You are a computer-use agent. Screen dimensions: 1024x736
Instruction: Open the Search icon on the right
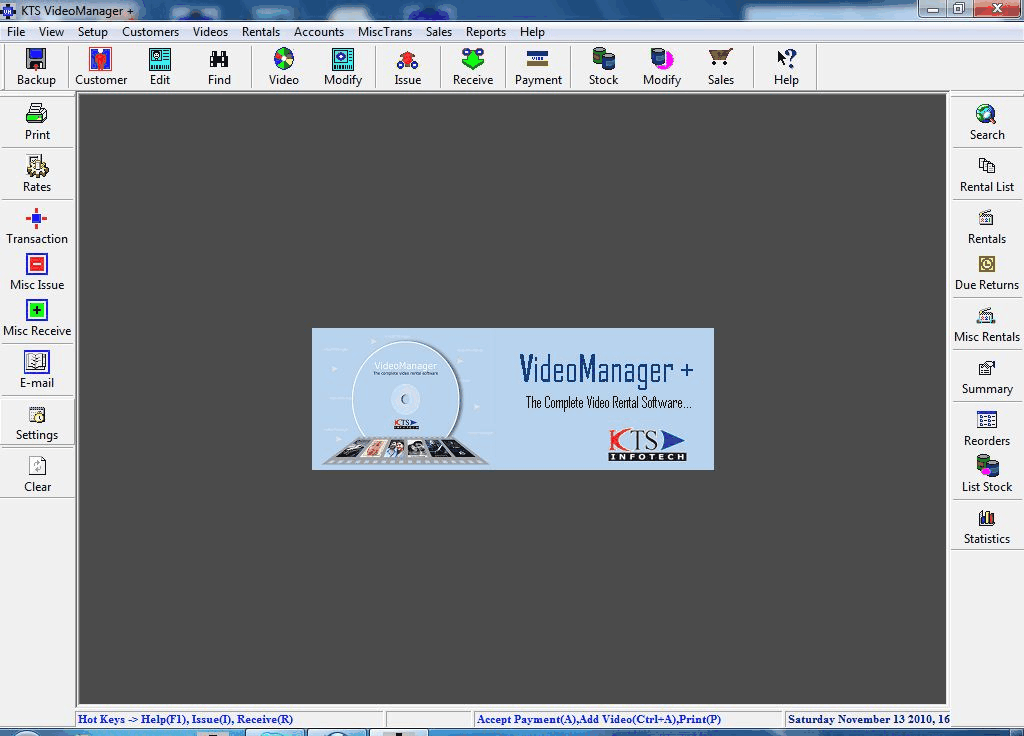[986, 120]
